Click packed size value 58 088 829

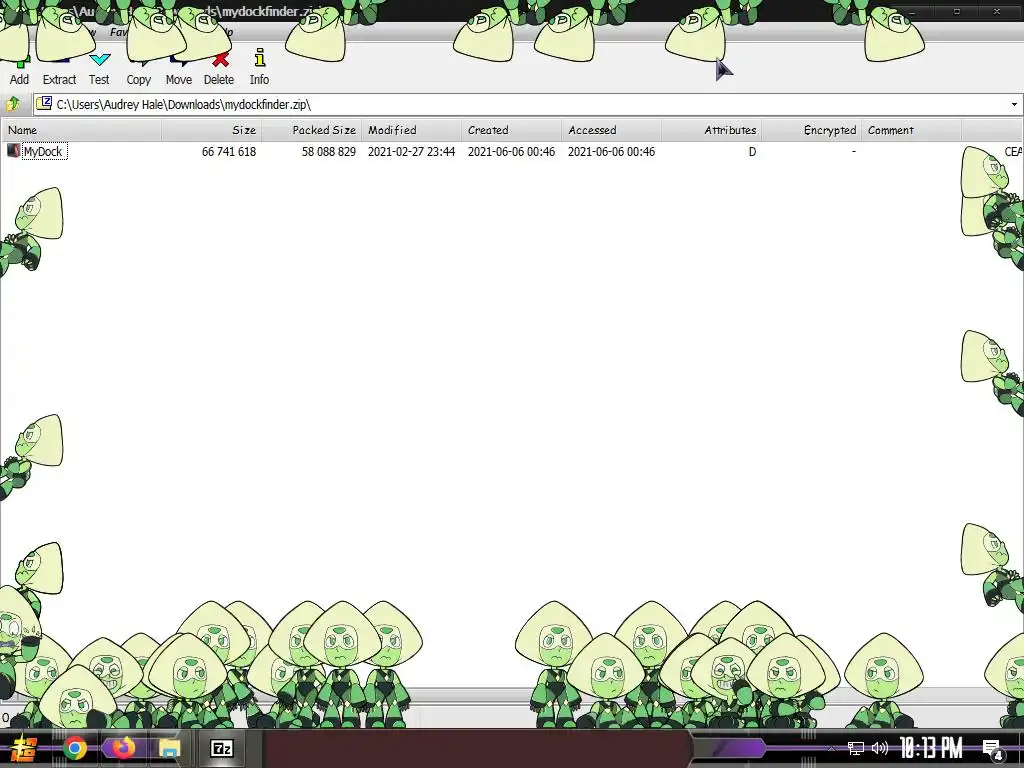328,152
